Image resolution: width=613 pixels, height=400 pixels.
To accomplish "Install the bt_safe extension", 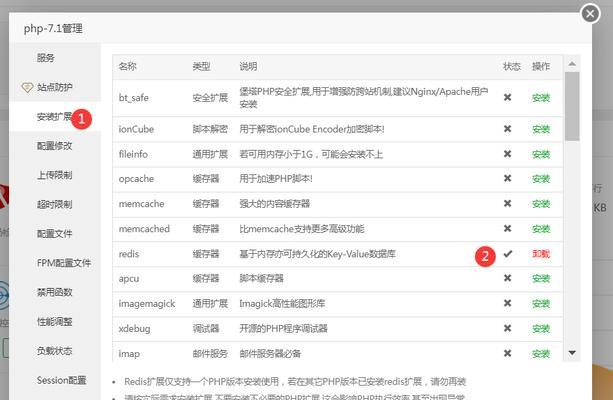I will [x=541, y=98].
